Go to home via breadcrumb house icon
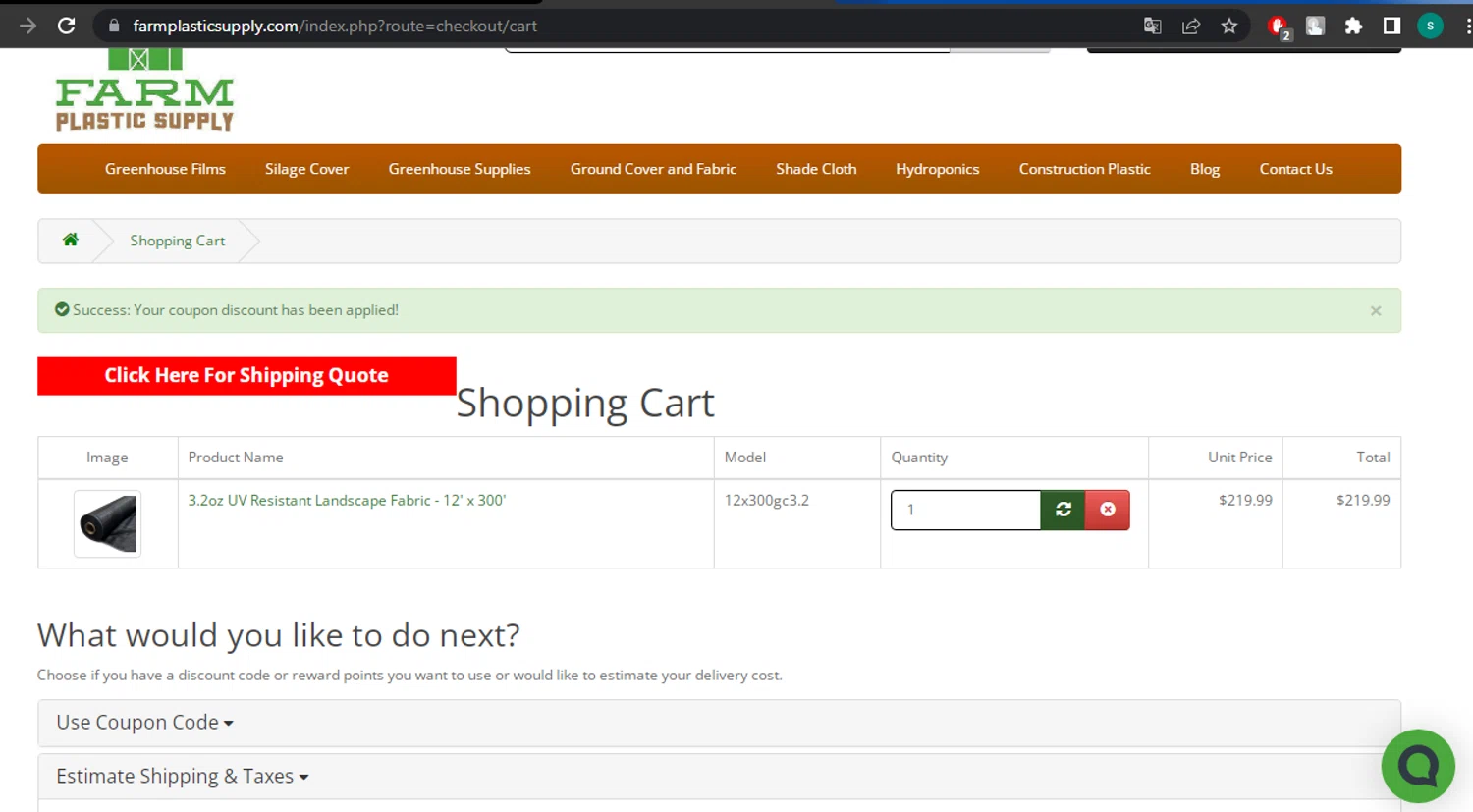This screenshot has height=812, width=1473. coord(71,240)
